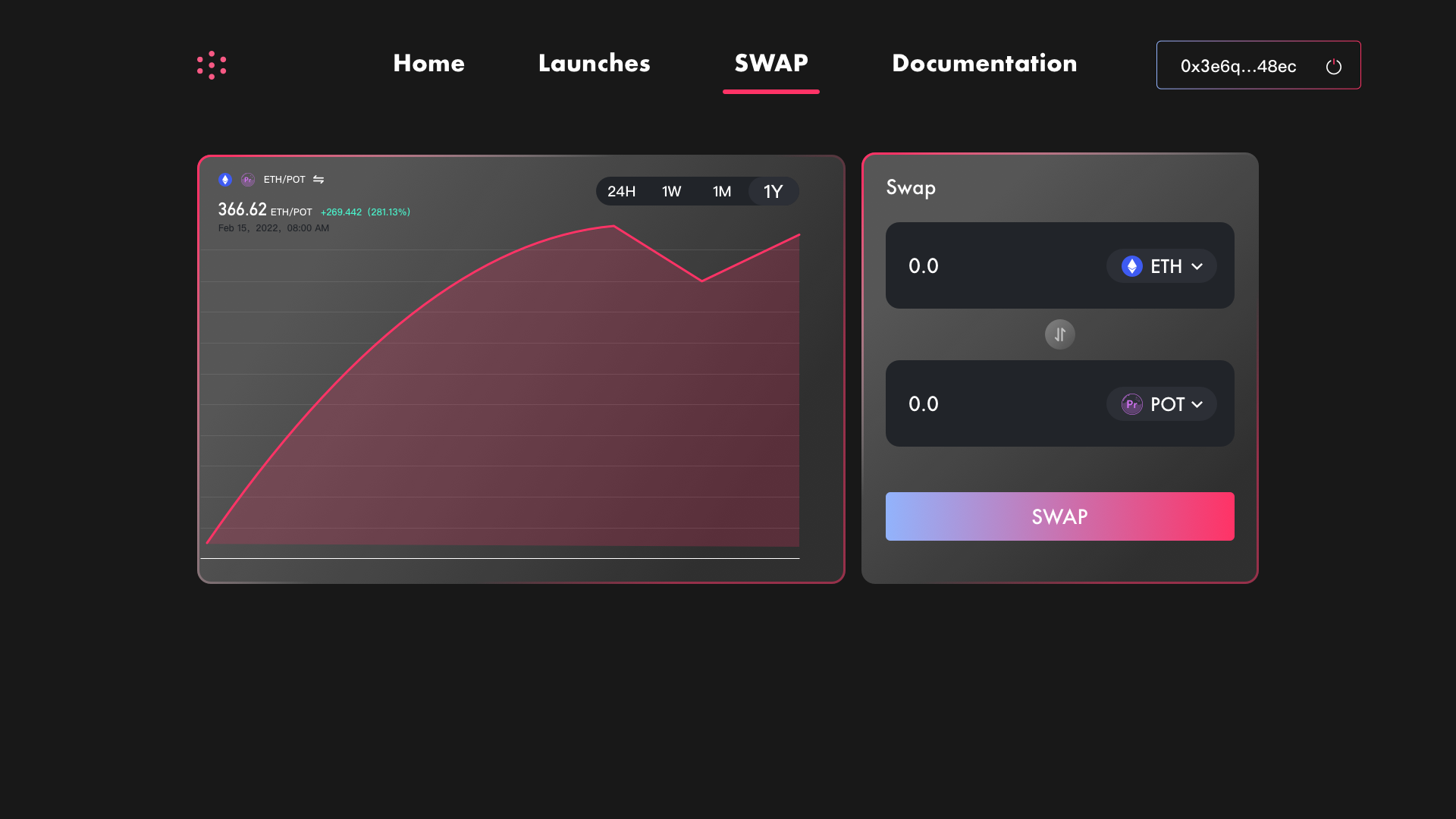Click the 0x3e6q...48ec wallet address button
Screen dimensions: 1456x819
coord(1238,66)
